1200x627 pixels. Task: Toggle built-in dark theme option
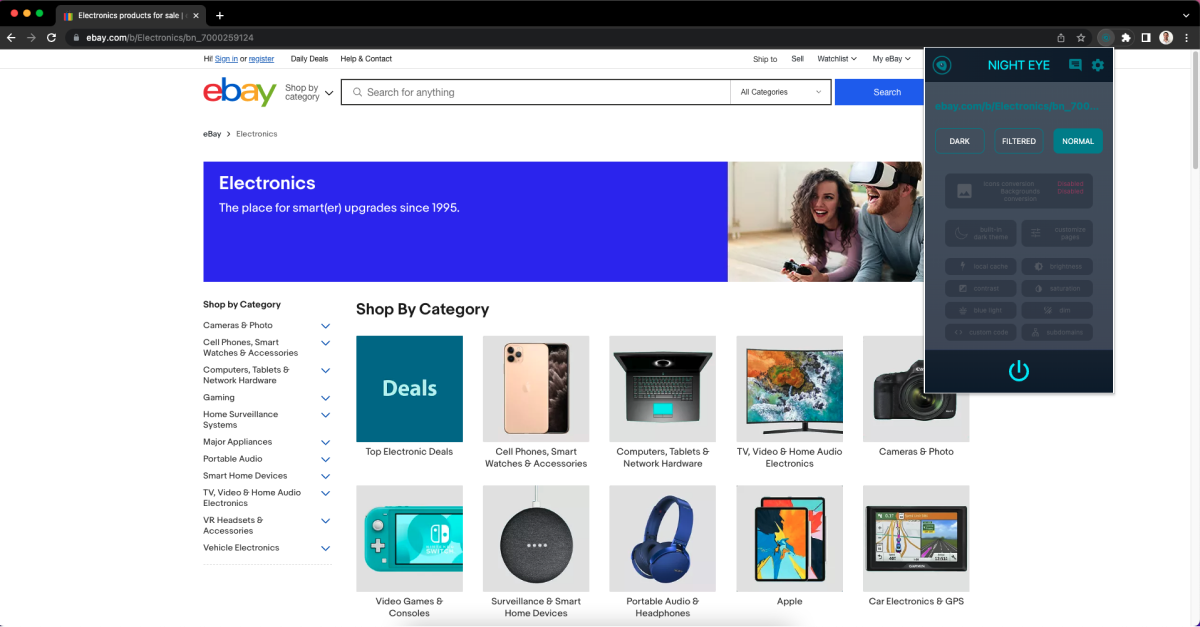981,233
